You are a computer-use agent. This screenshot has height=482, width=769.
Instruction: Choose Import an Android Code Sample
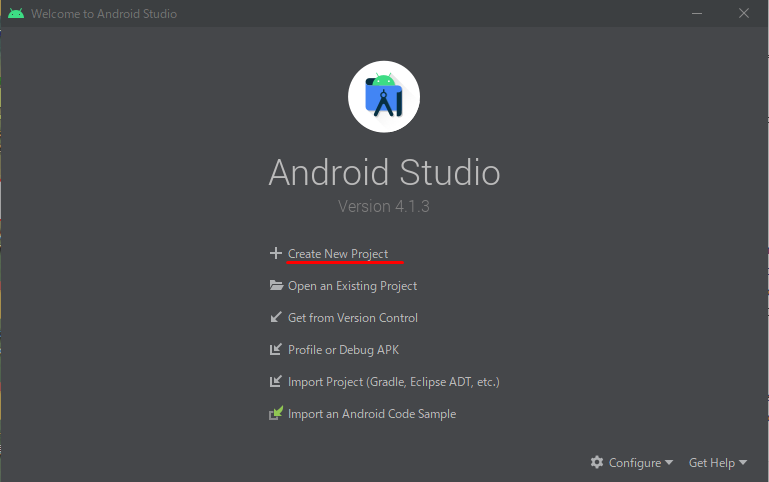[x=372, y=414]
